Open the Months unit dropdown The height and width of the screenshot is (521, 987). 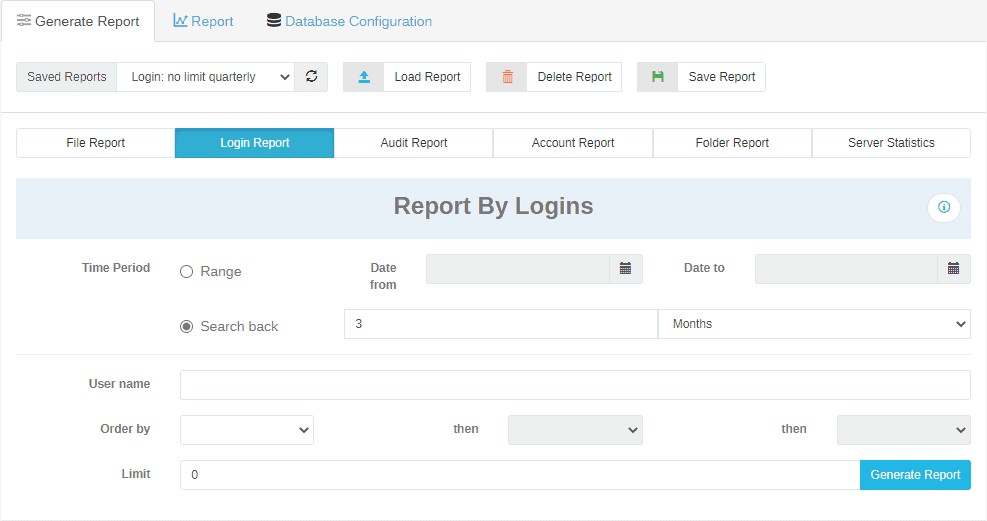[x=814, y=324]
